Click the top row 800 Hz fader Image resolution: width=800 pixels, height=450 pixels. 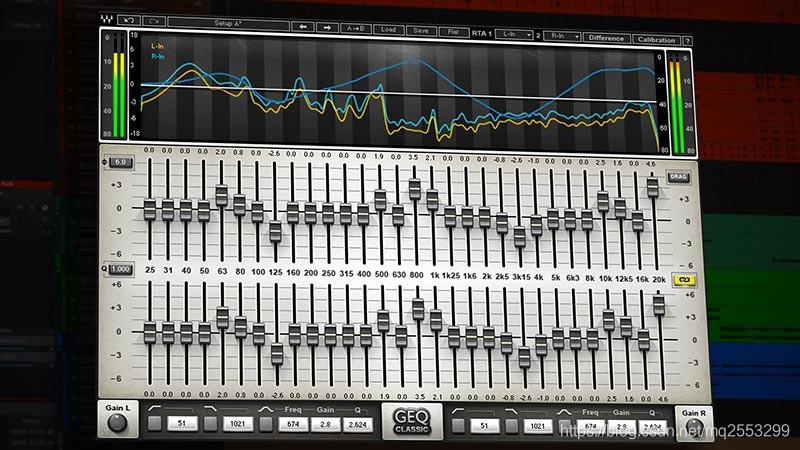click(415, 189)
